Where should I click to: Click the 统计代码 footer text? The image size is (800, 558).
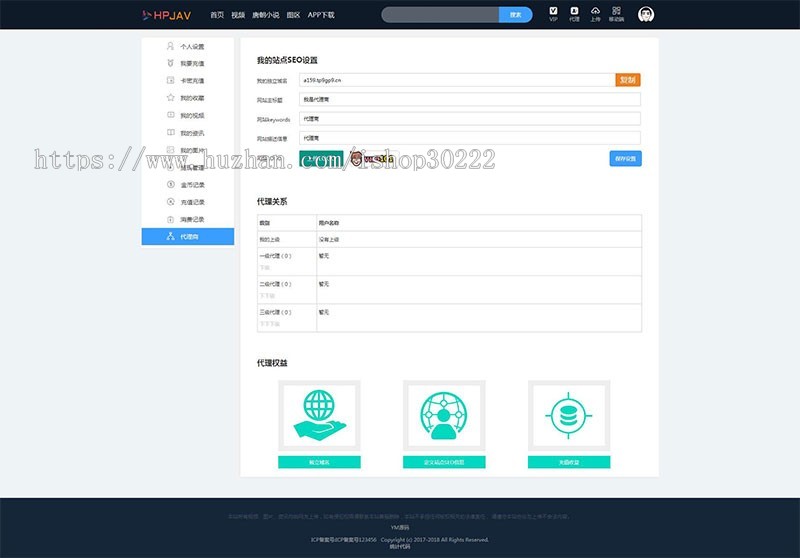(400, 546)
